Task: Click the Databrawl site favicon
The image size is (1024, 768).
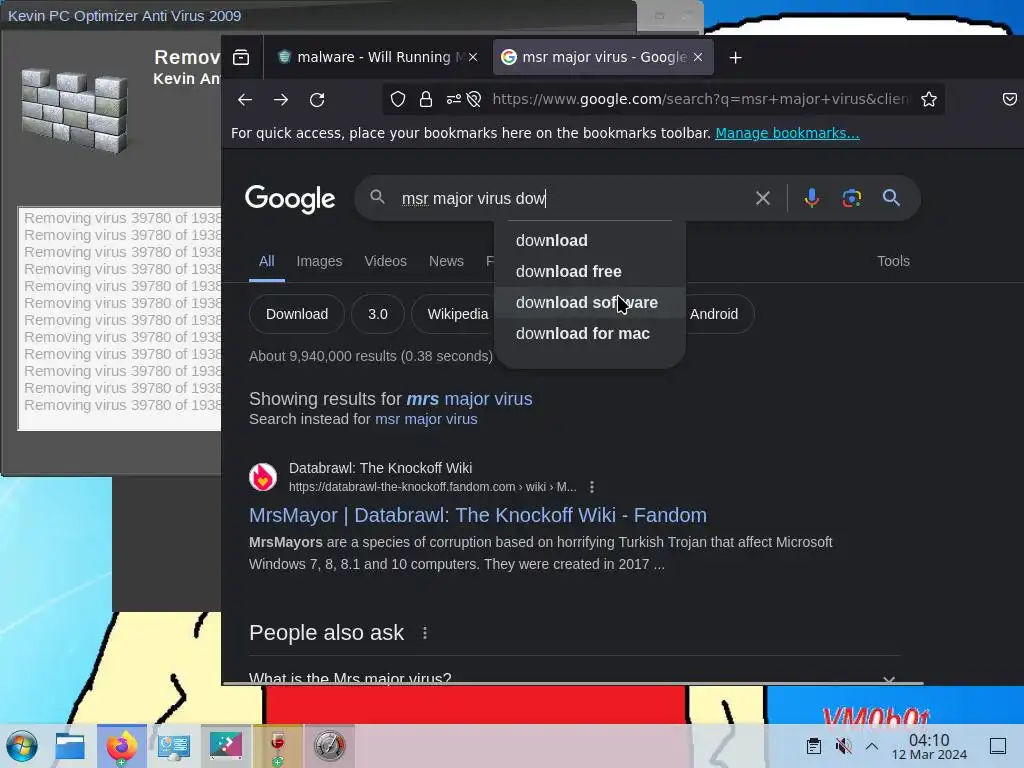Action: (x=263, y=477)
